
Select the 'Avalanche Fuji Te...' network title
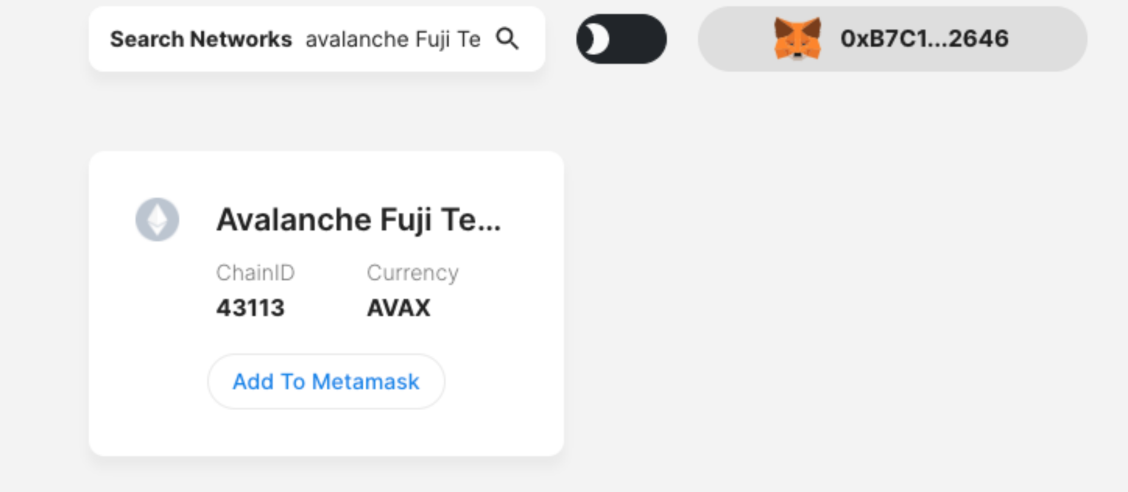coord(358,219)
